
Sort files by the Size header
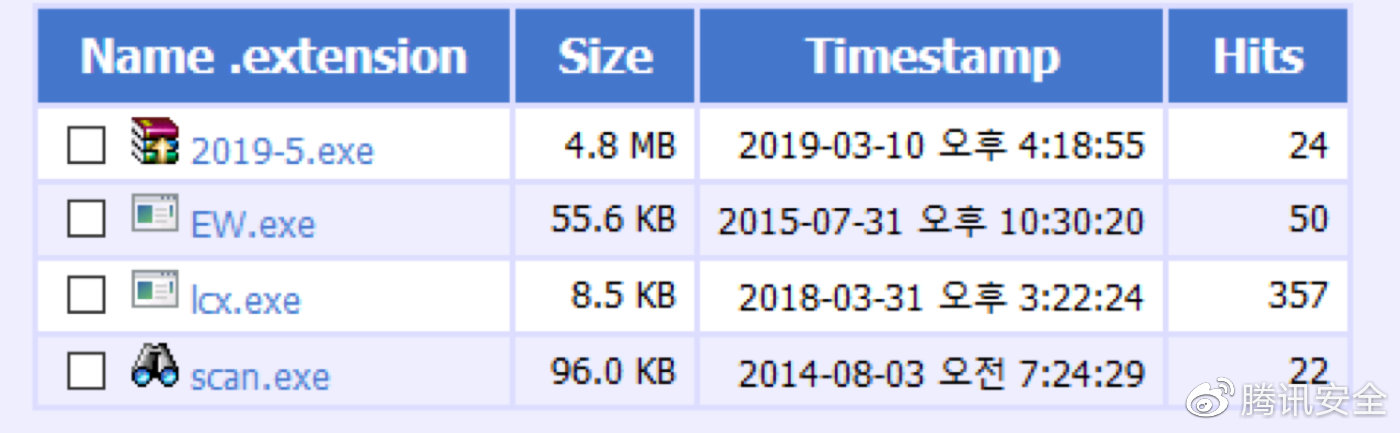[x=605, y=56]
